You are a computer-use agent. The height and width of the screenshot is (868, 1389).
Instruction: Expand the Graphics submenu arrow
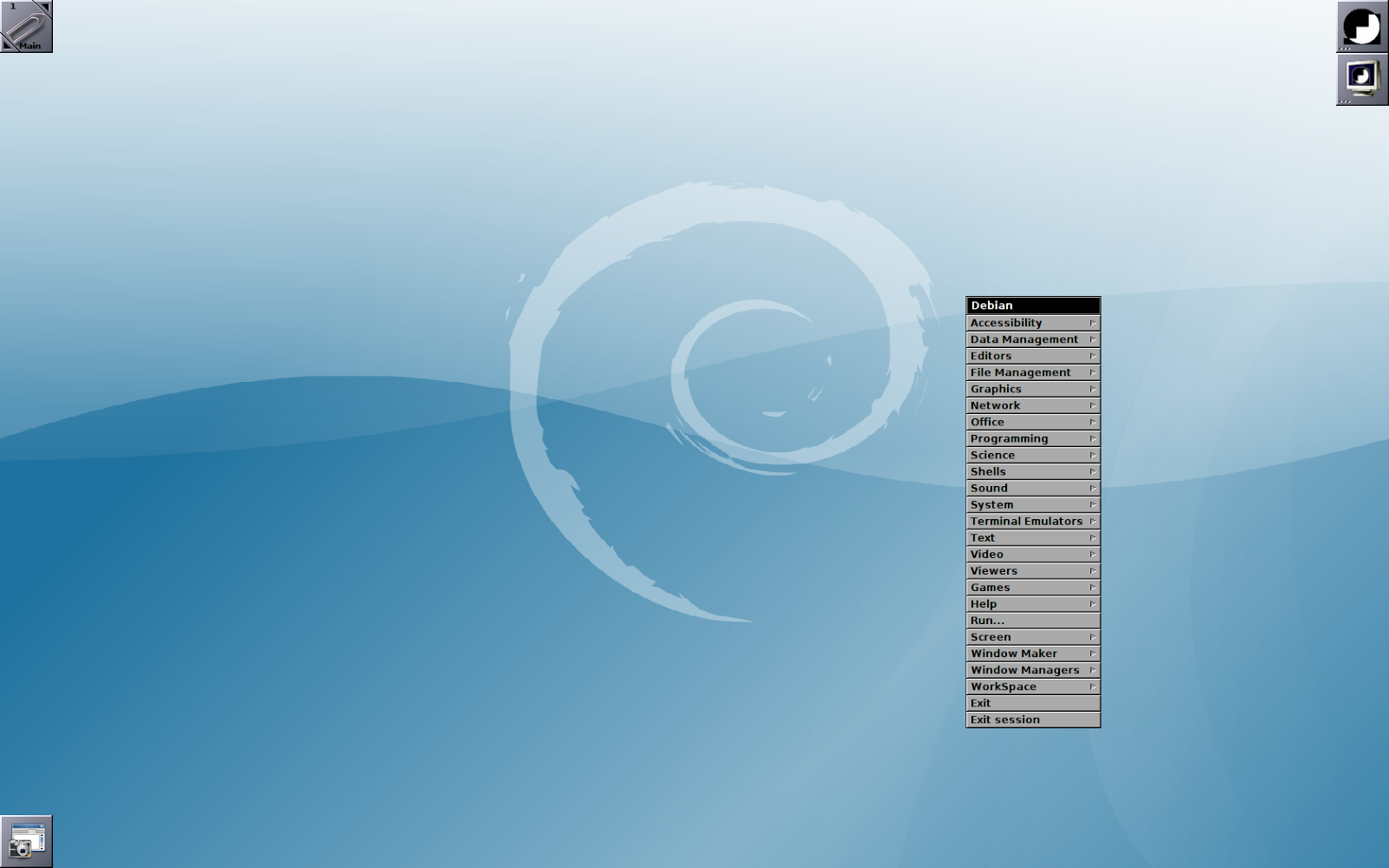pyautogui.click(x=1091, y=388)
